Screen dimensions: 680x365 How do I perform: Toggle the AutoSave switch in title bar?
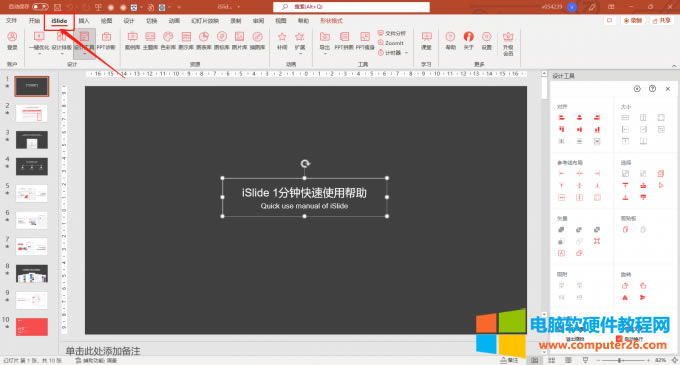pyautogui.click(x=40, y=7)
